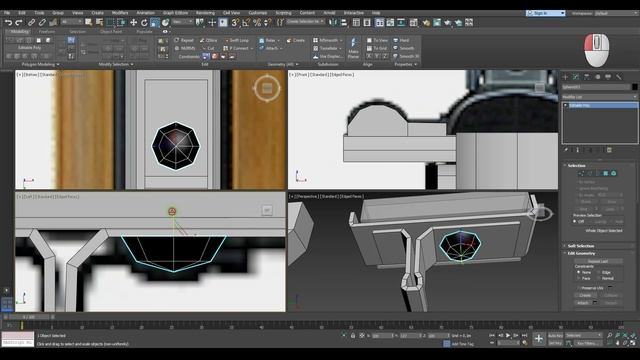The image size is (640, 360).
Task: Click the Pan View hand icon
Action: pyautogui.click(x=617, y=343)
